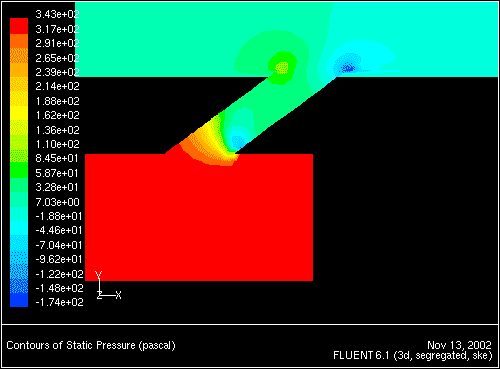Select the -9.62e+01 legend value
This screenshot has height=369, width=500.
[59, 259]
